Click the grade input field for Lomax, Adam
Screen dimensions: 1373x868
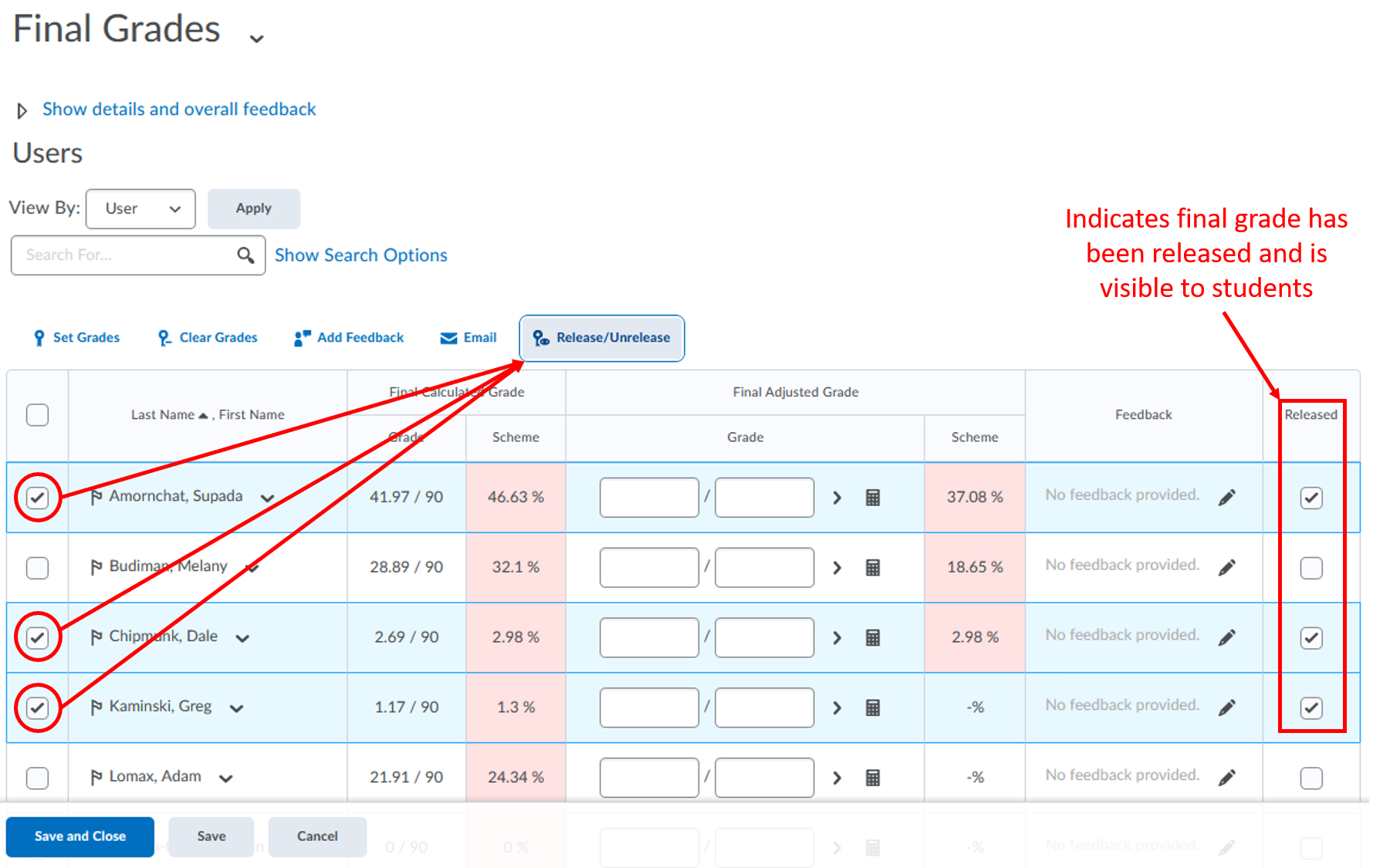click(x=648, y=777)
